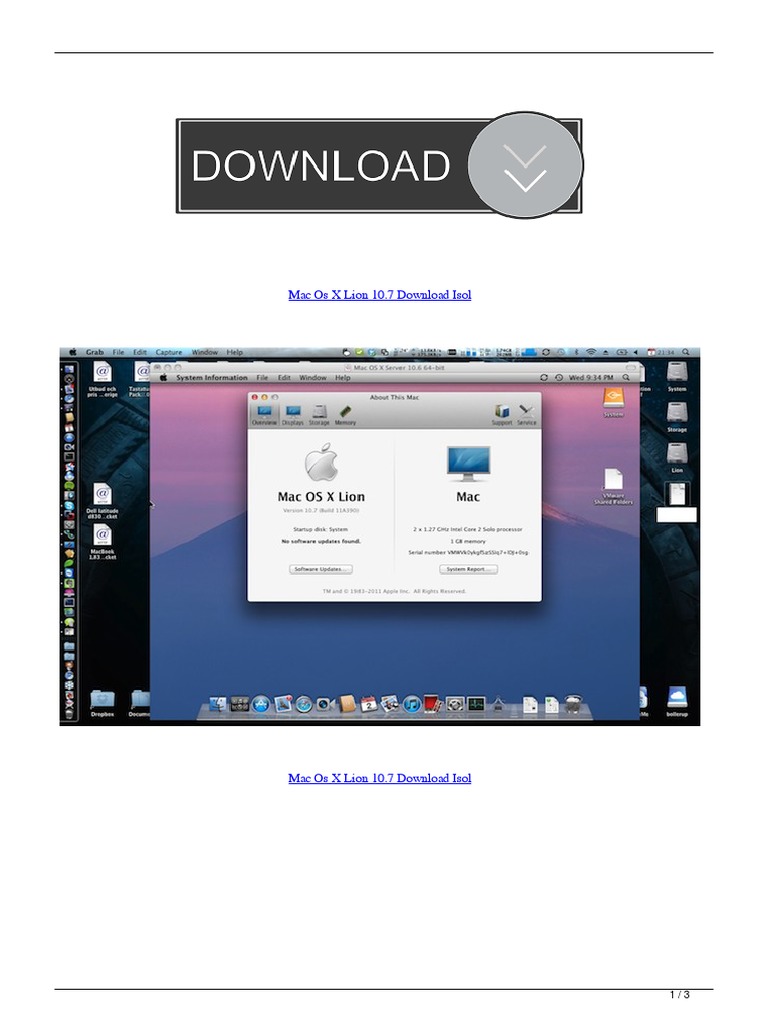The height and width of the screenshot is (1024, 768).
Task: Open the Trash in the VM dock
Action: [x=573, y=703]
